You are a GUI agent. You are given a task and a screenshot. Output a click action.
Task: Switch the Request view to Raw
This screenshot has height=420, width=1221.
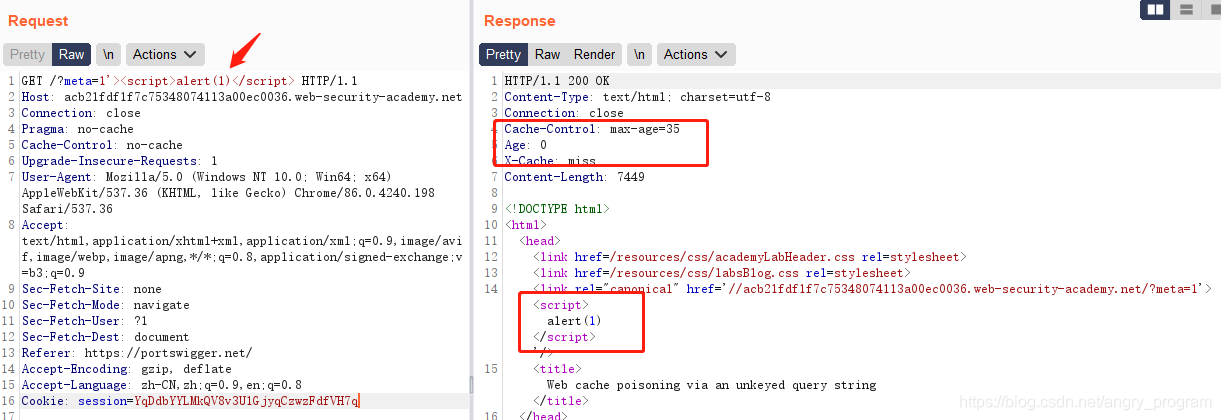tap(71, 55)
